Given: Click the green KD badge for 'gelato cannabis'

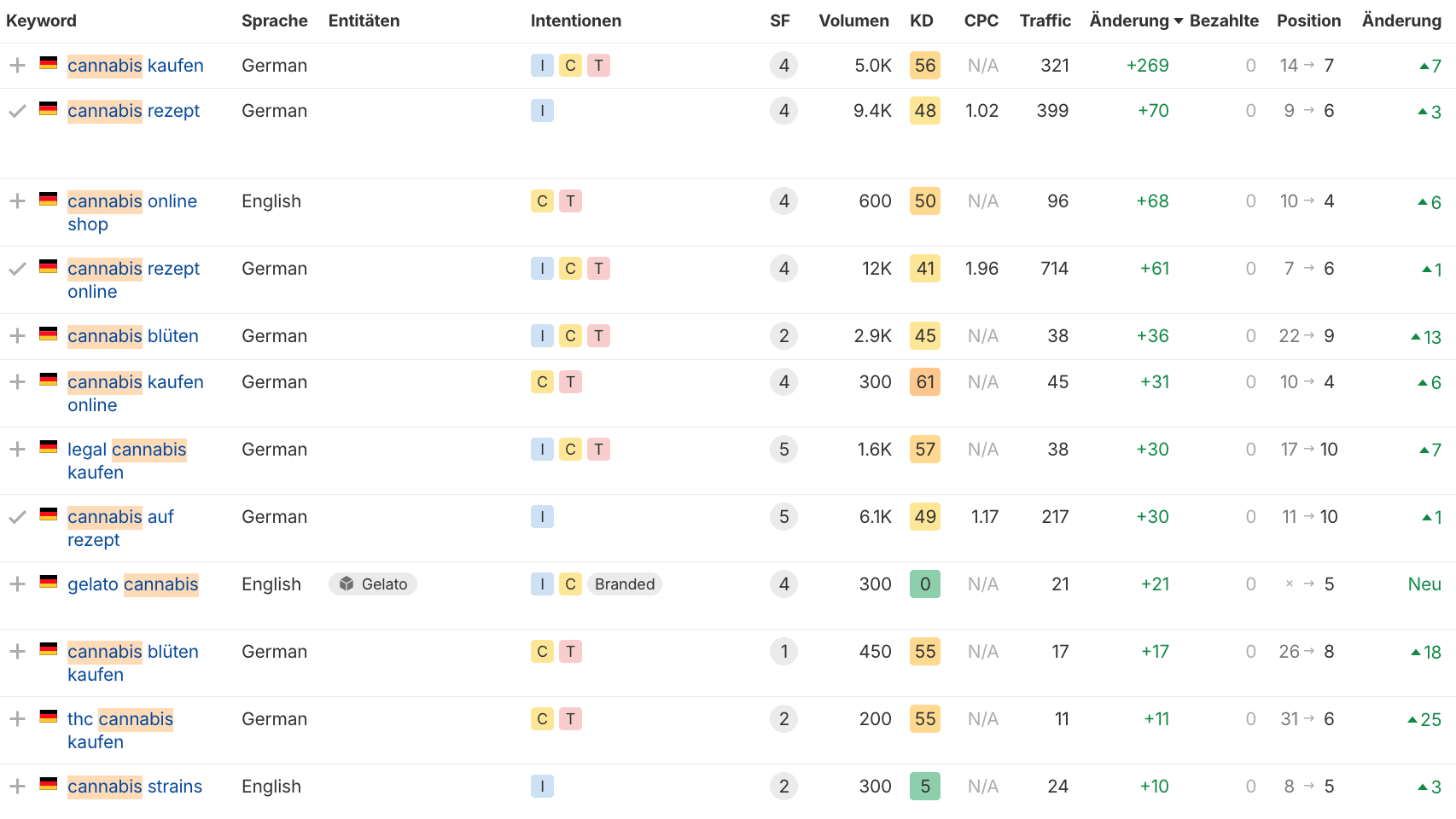Looking at the screenshot, I should tap(925, 584).
